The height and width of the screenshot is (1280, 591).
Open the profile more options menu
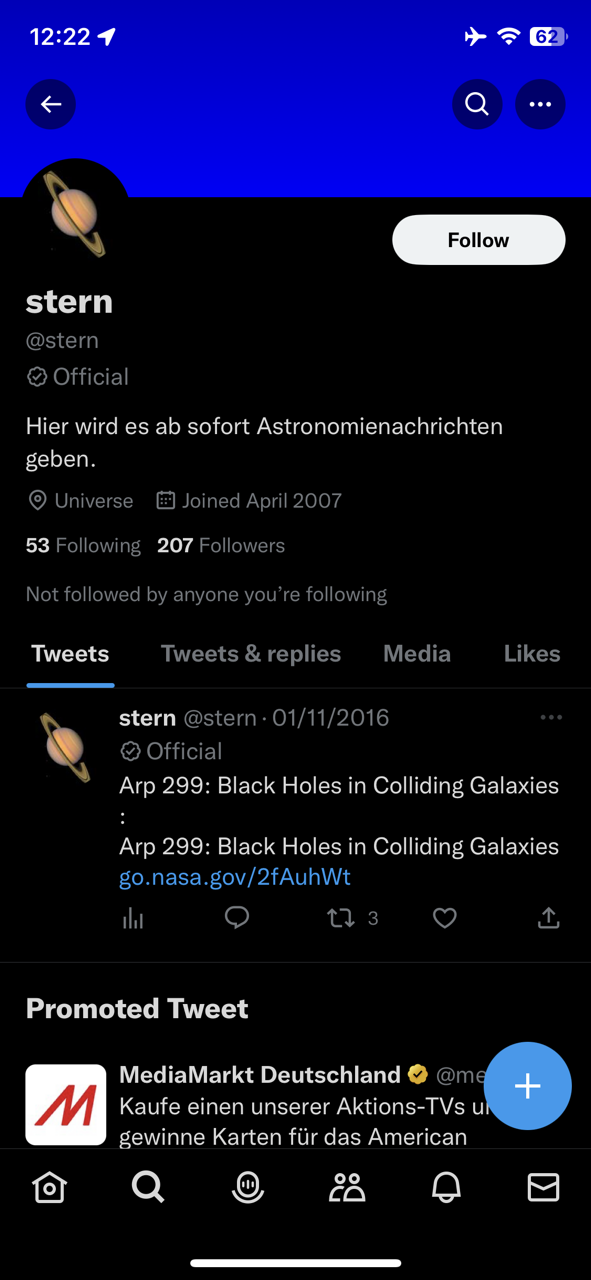tap(540, 104)
